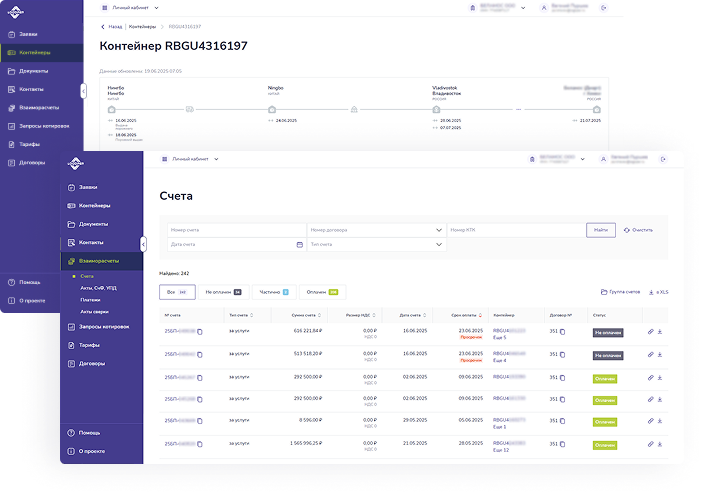Click the Очистить filter reset button
This screenshot has height=499, width=707.
pyautogui.click(x=638, y=230)
